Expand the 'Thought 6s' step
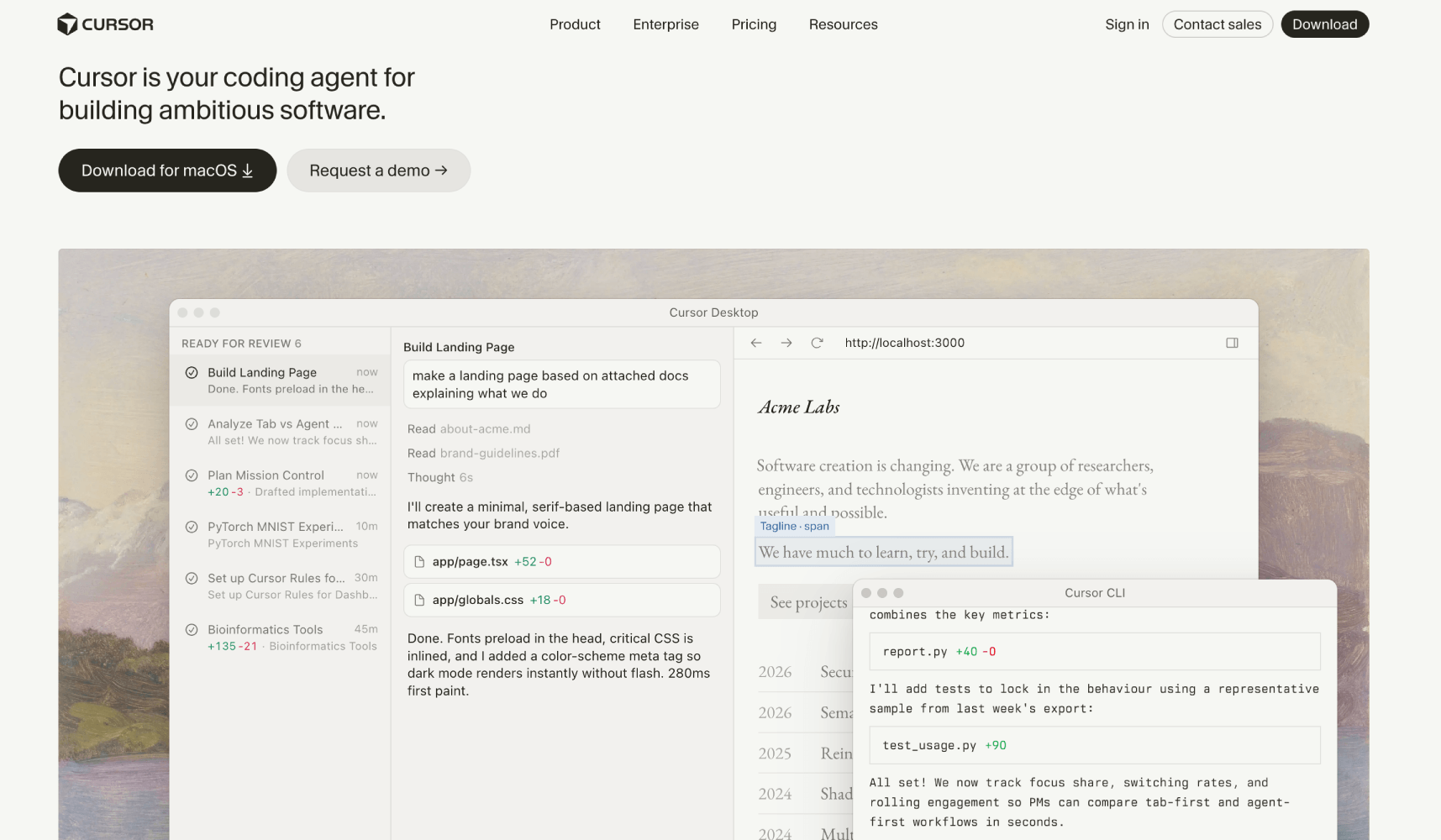1441x840 pixels. (x=440, y=478)
